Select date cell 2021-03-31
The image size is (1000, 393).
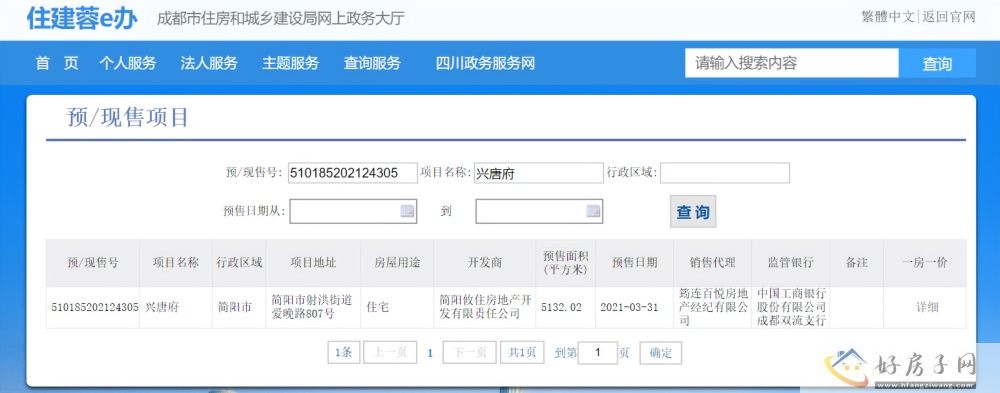[x=635, y=307]
